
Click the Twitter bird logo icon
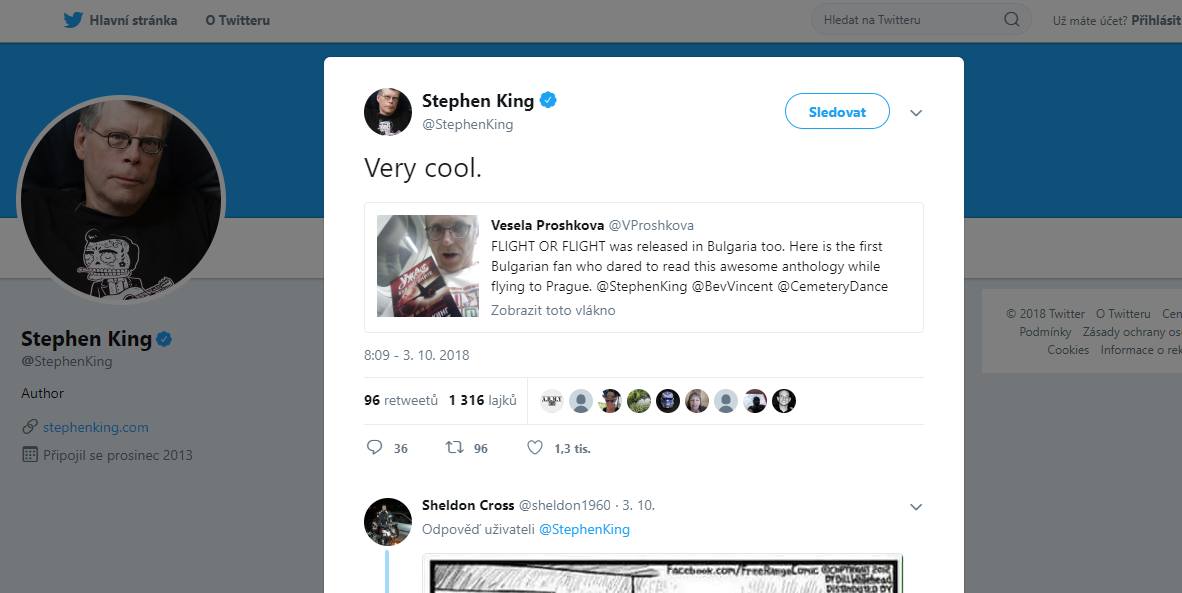click(x=73, y=20)
